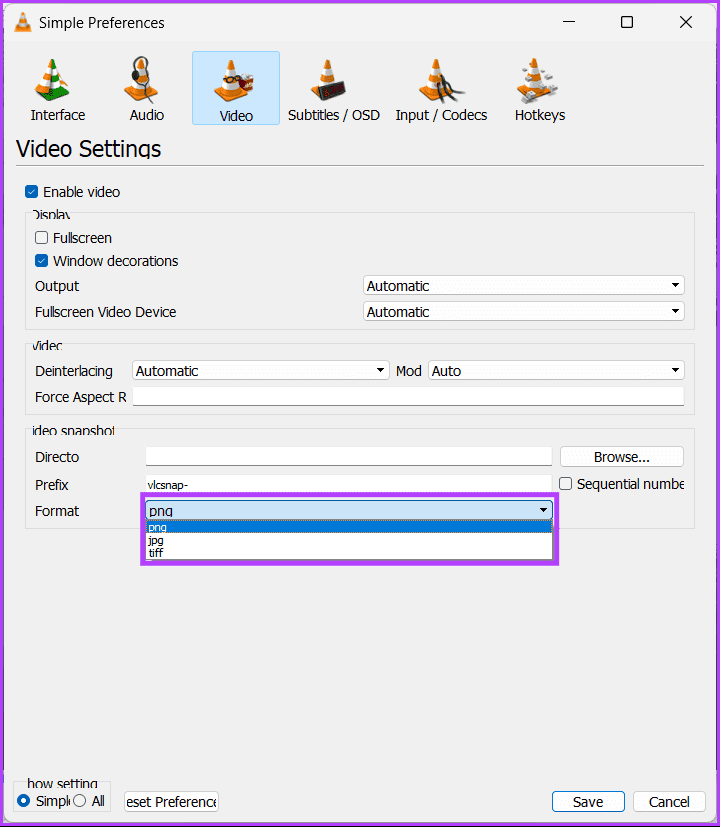Click the Save button
This screenshot has width=720, height=827.
pos(588,802)
